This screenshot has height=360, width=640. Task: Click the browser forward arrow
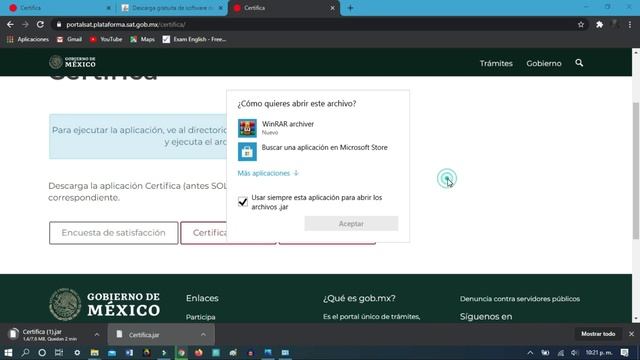coord(25,24)
